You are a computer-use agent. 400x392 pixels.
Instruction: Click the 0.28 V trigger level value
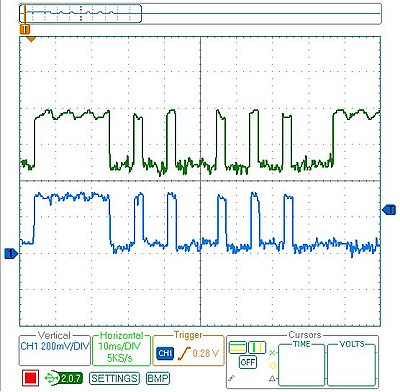click(206, 353)
